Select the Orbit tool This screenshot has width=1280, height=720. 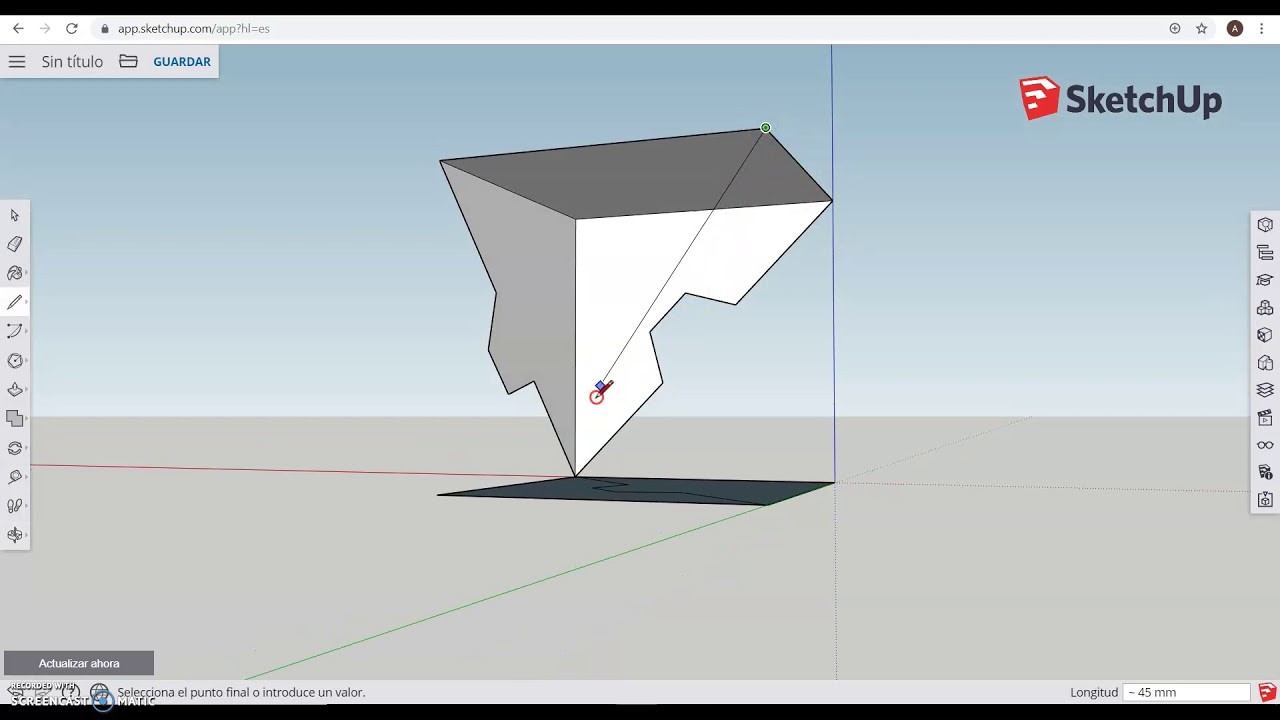point(14,535)
